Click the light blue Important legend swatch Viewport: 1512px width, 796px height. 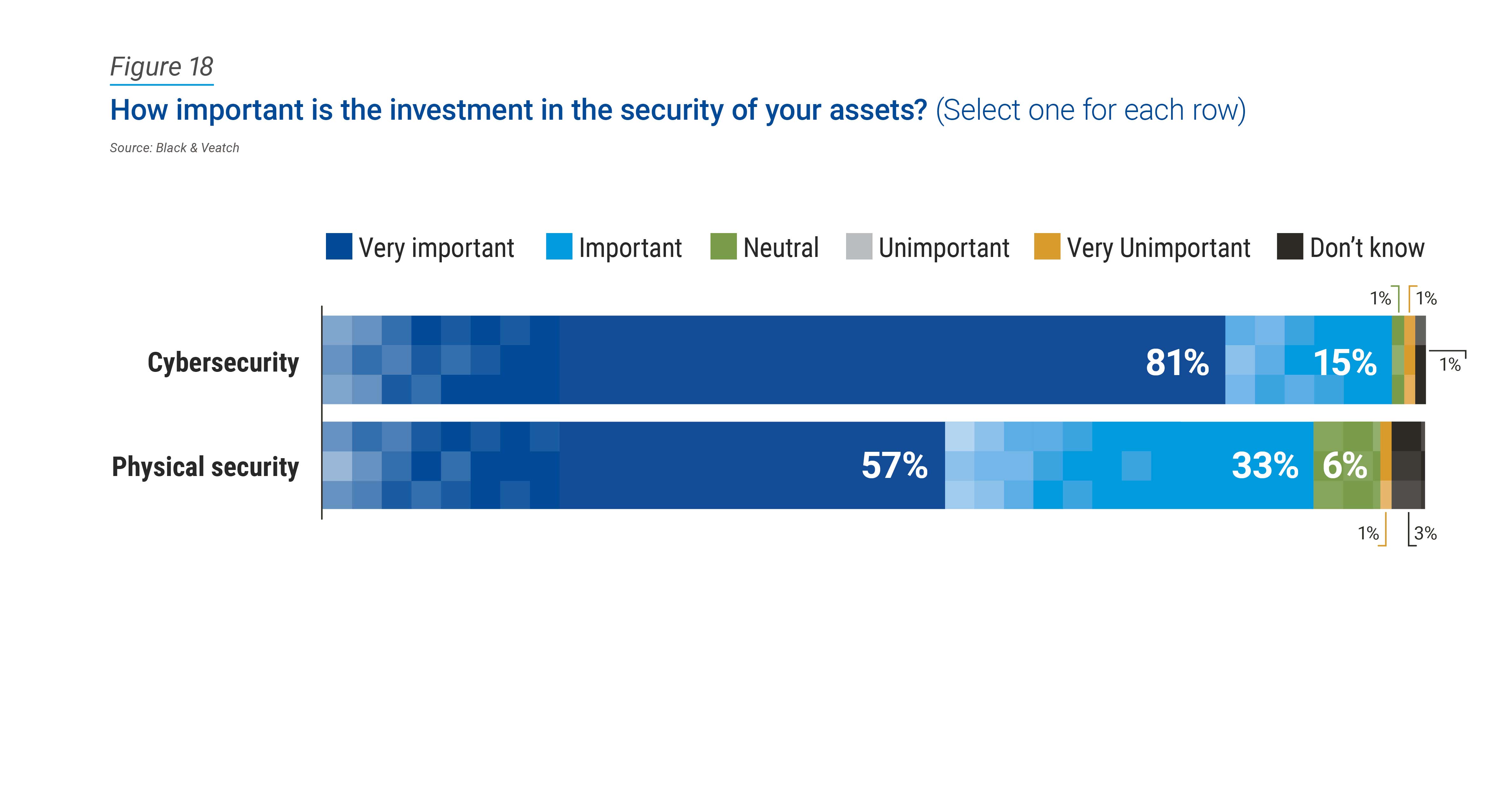(x=559, y=246)
